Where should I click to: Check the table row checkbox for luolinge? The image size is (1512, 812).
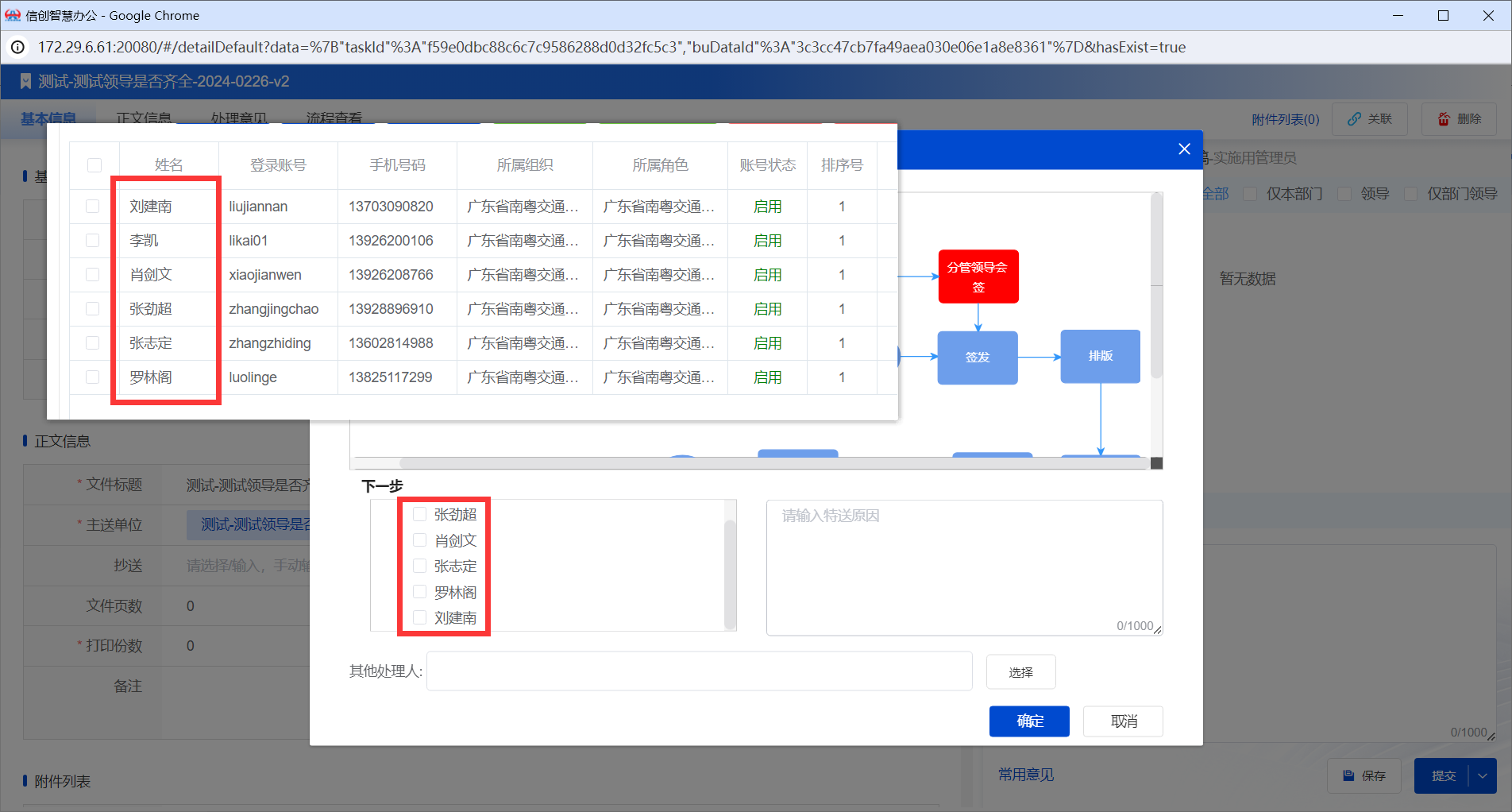click(x=93, y=377)
